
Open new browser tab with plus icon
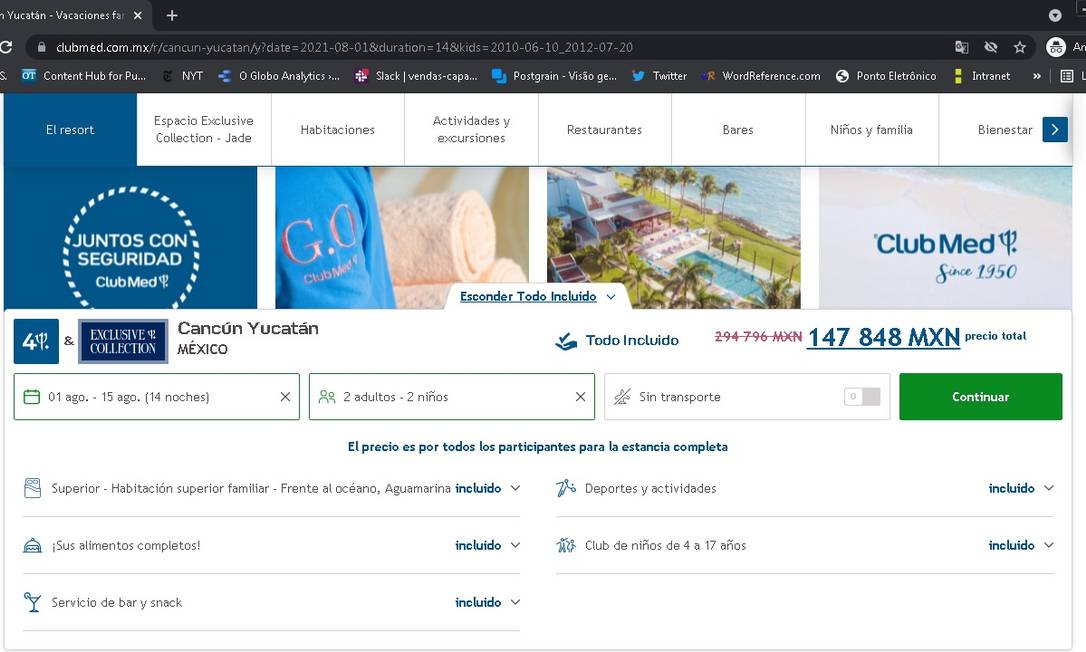click(172, 15)
